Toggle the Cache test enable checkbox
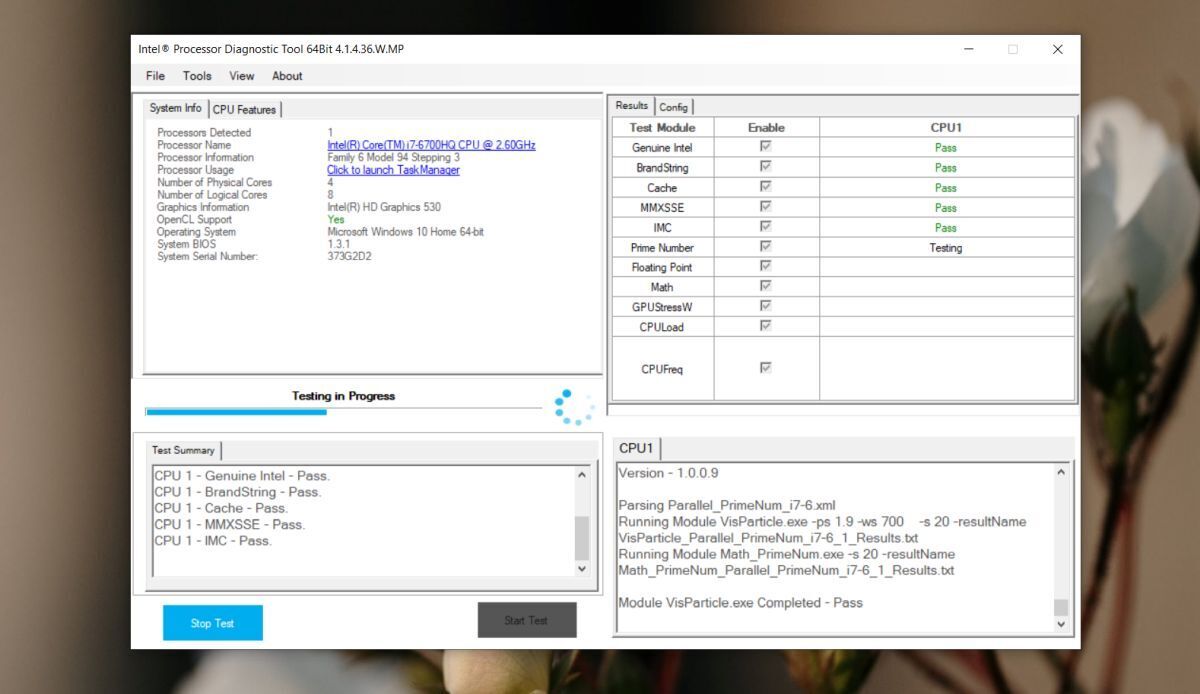Image resolution: width=1200 pixels, height=694 pixels. pyautogui.click(x=765, y=186)
